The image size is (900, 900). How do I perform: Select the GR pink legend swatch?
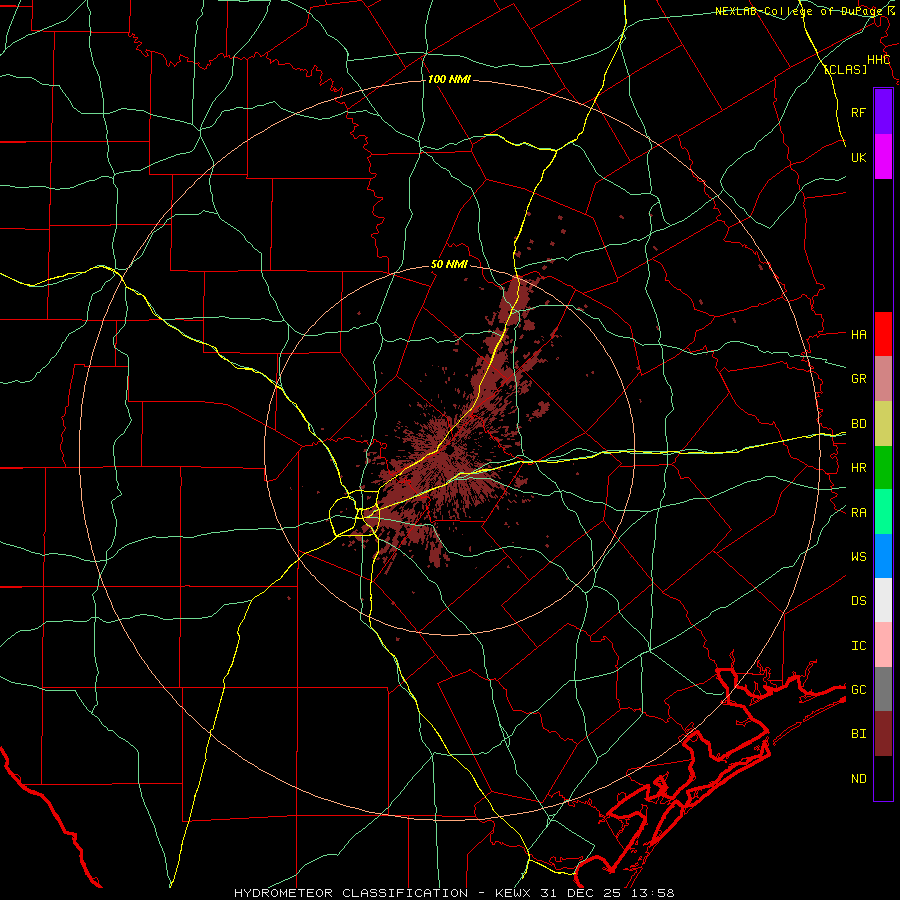coord(883,379)
